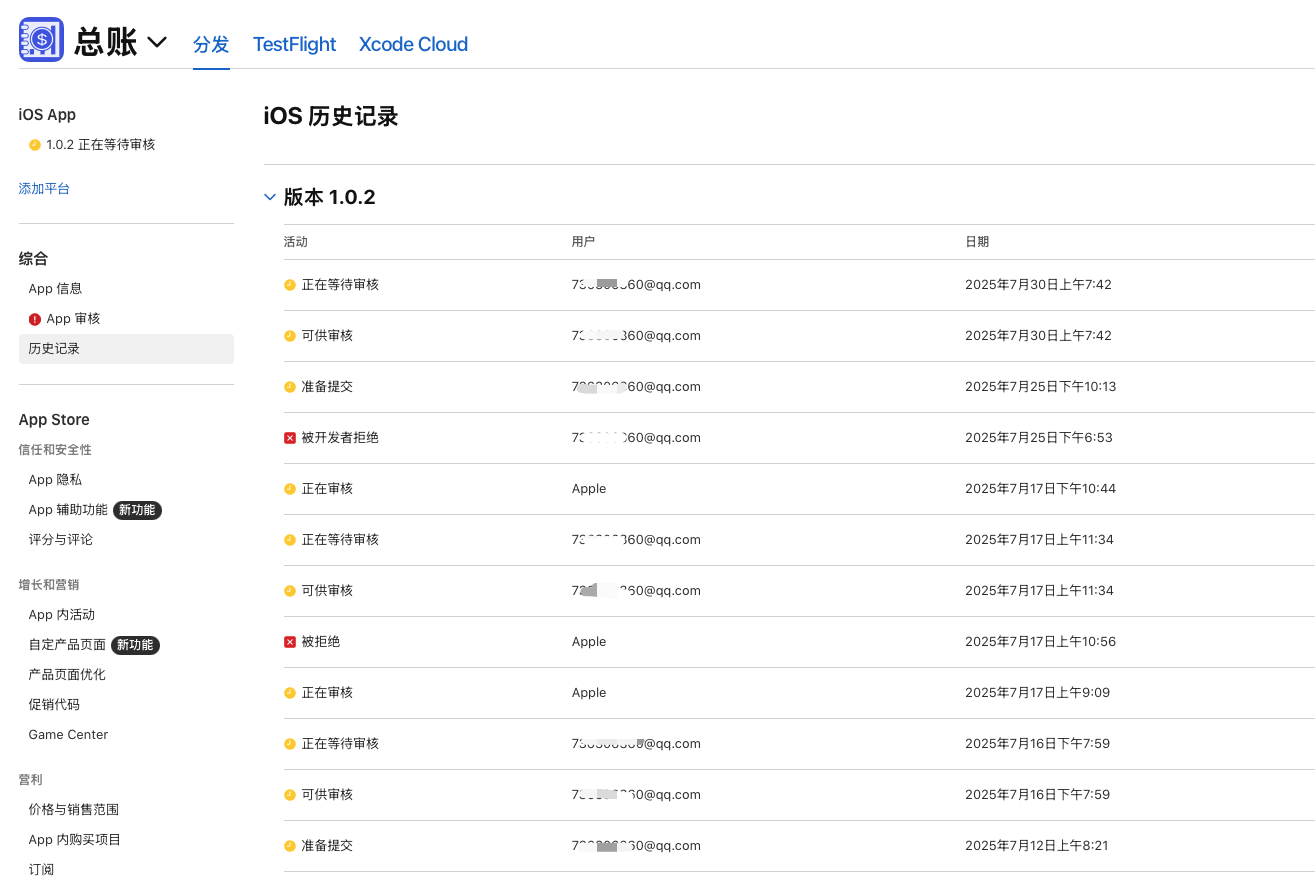Click the iOS App sidebar heading
This screenshot has width=1315, height=878.
(x=47, y=115)
